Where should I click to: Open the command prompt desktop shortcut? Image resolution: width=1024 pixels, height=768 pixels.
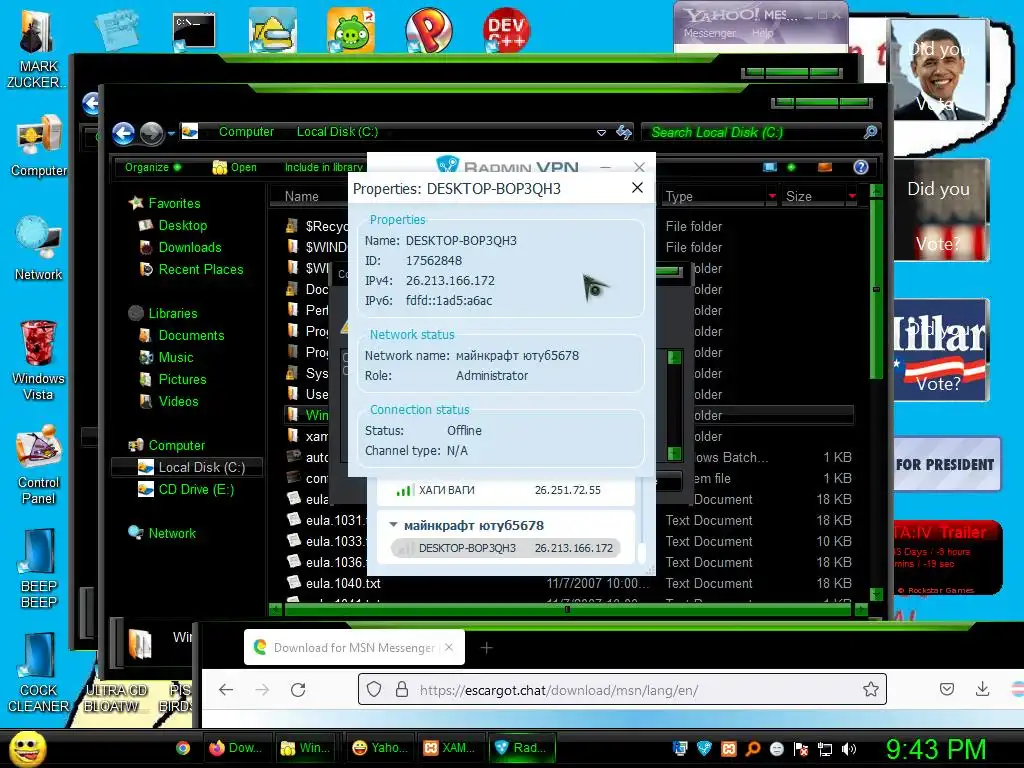click(194, 31)
